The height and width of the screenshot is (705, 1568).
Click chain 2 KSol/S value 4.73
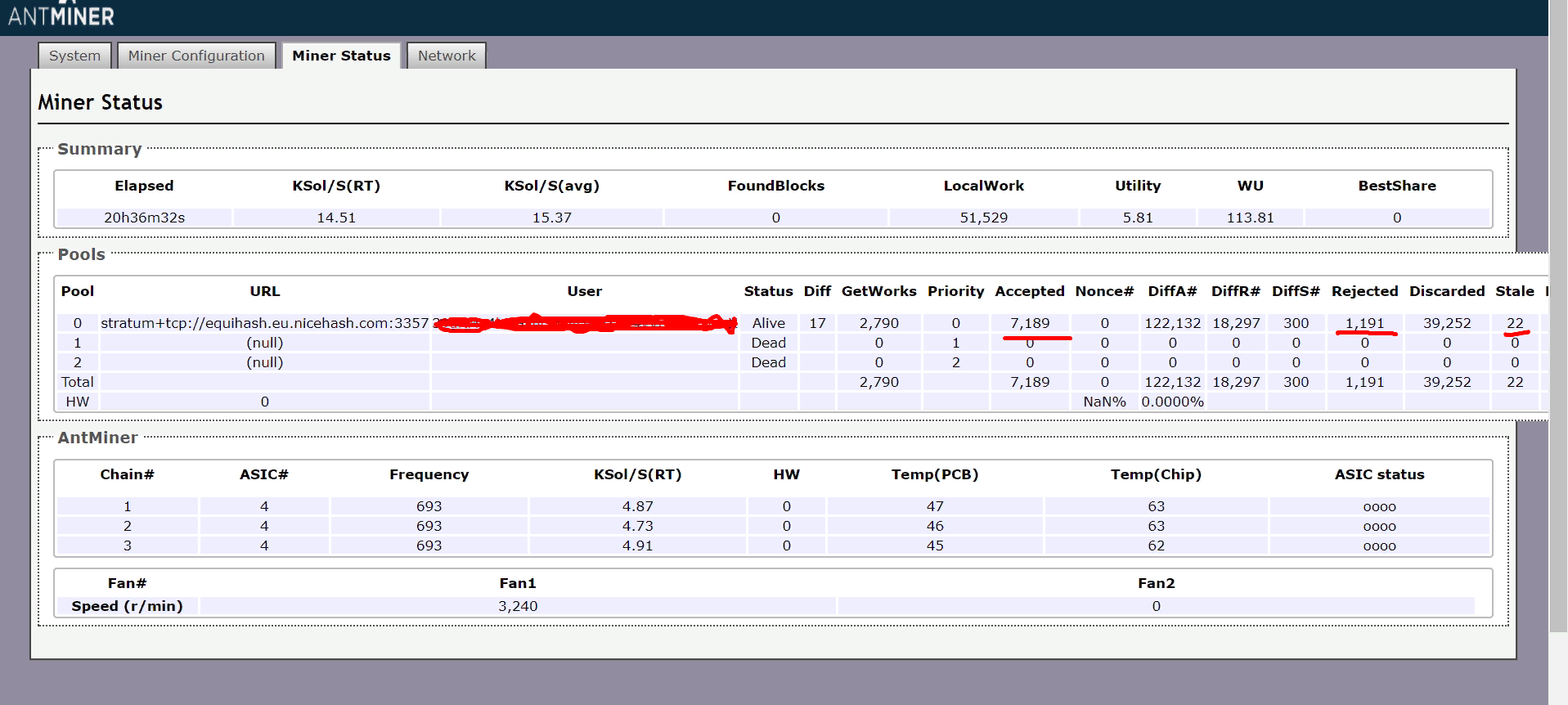(637, 526)
